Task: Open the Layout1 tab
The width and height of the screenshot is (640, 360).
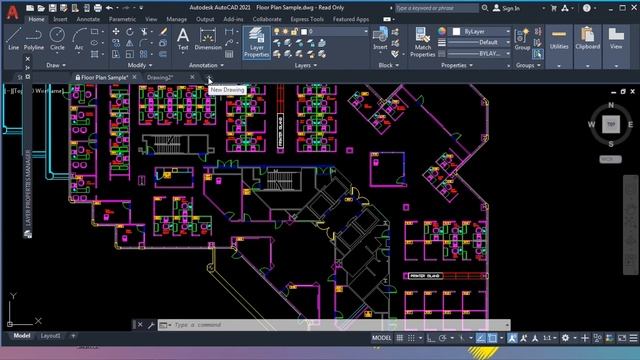Action: click(51, 336)
